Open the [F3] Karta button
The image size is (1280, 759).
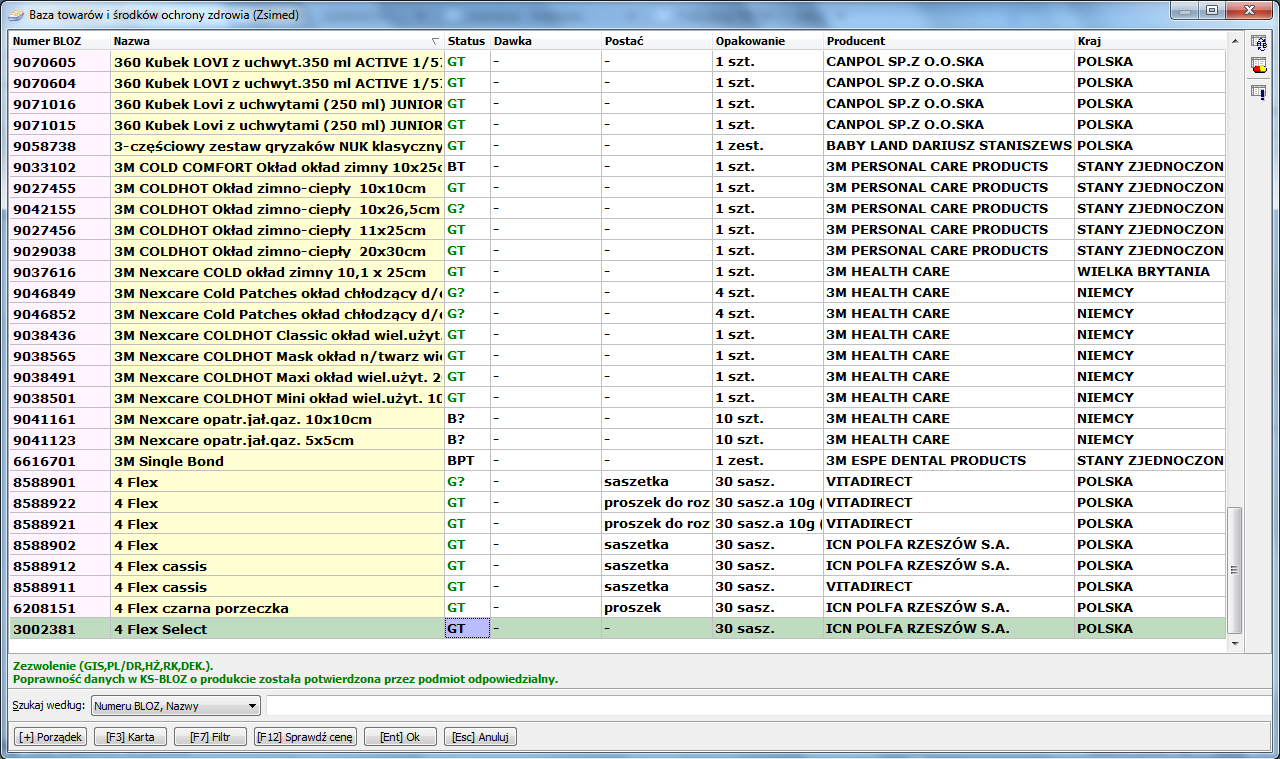tap(130, 737)
